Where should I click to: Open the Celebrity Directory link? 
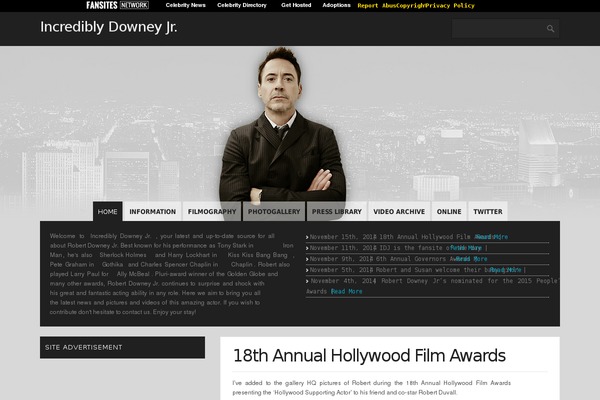[242, 5]
